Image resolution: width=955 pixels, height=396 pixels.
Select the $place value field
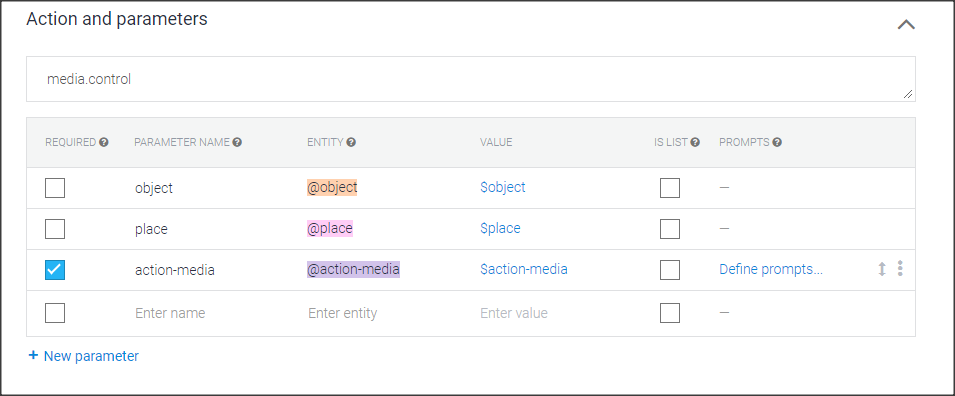tap(500, 228)
